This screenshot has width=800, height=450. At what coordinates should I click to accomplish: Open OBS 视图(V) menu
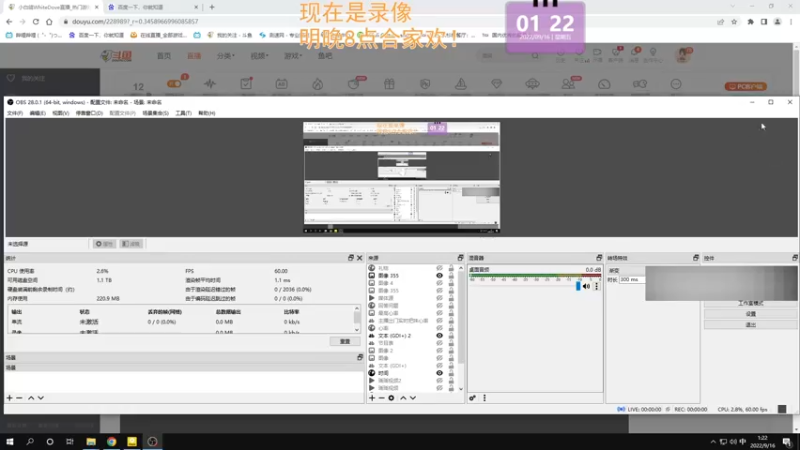[60, 113]
